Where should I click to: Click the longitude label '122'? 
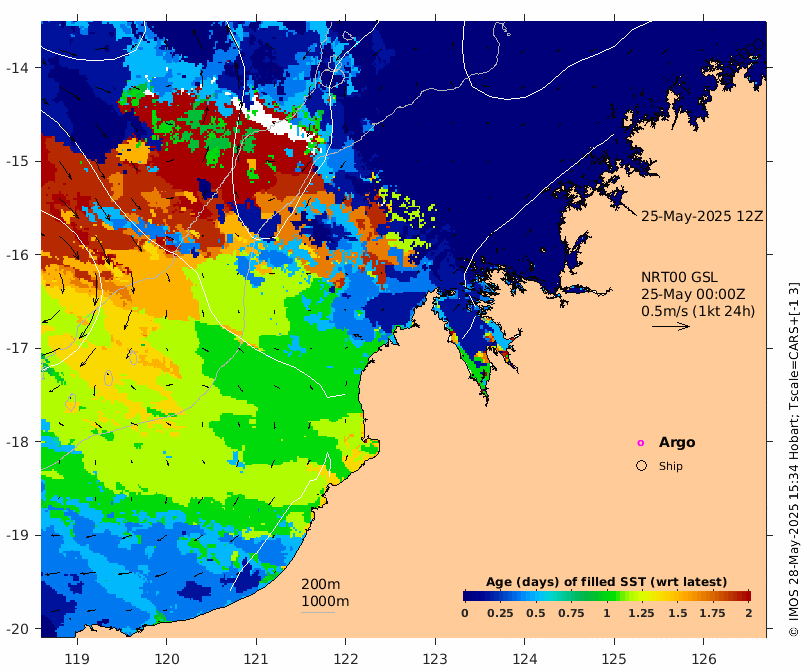(x=346, y=659)
